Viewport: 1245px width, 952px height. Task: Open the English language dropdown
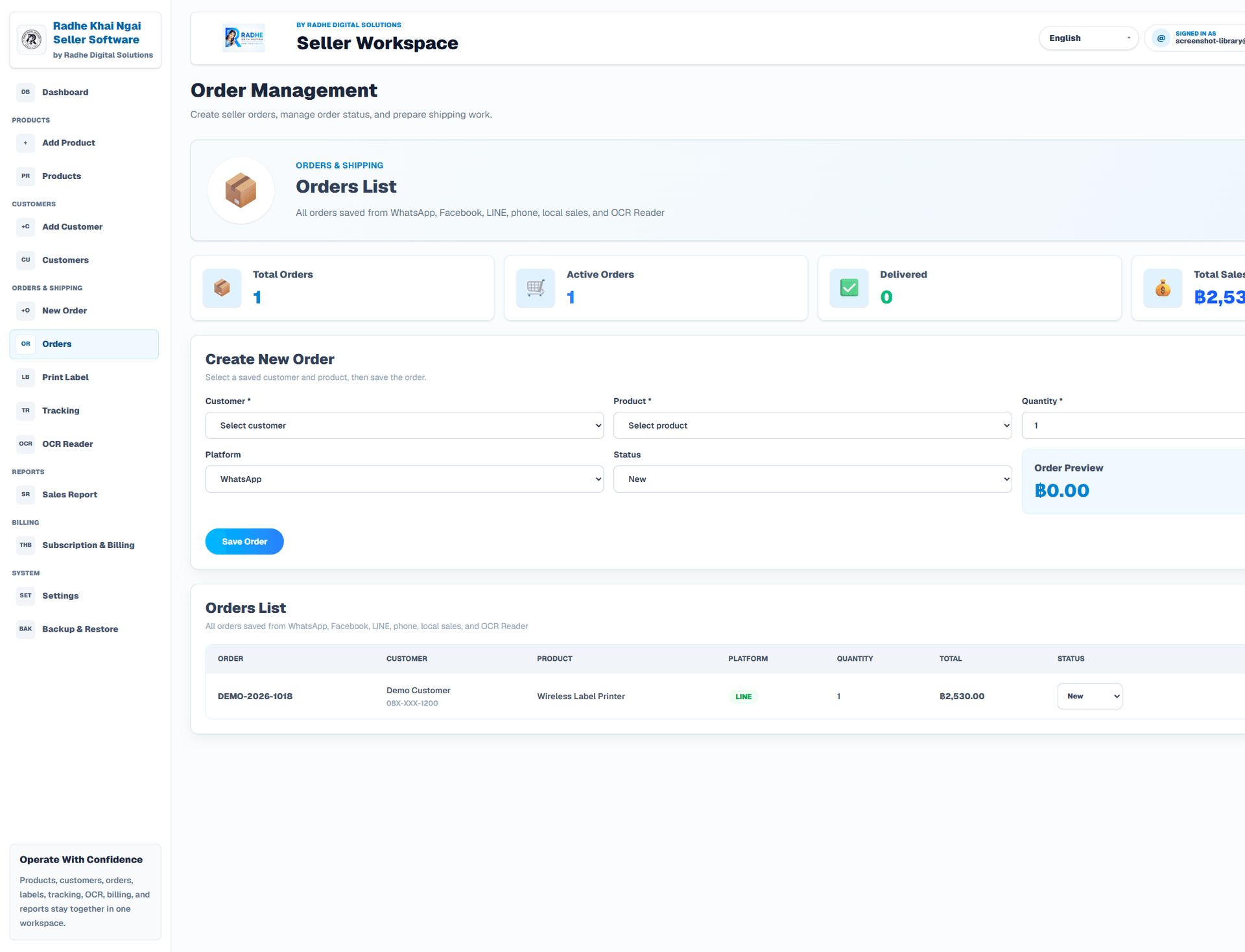(1089, 38)
